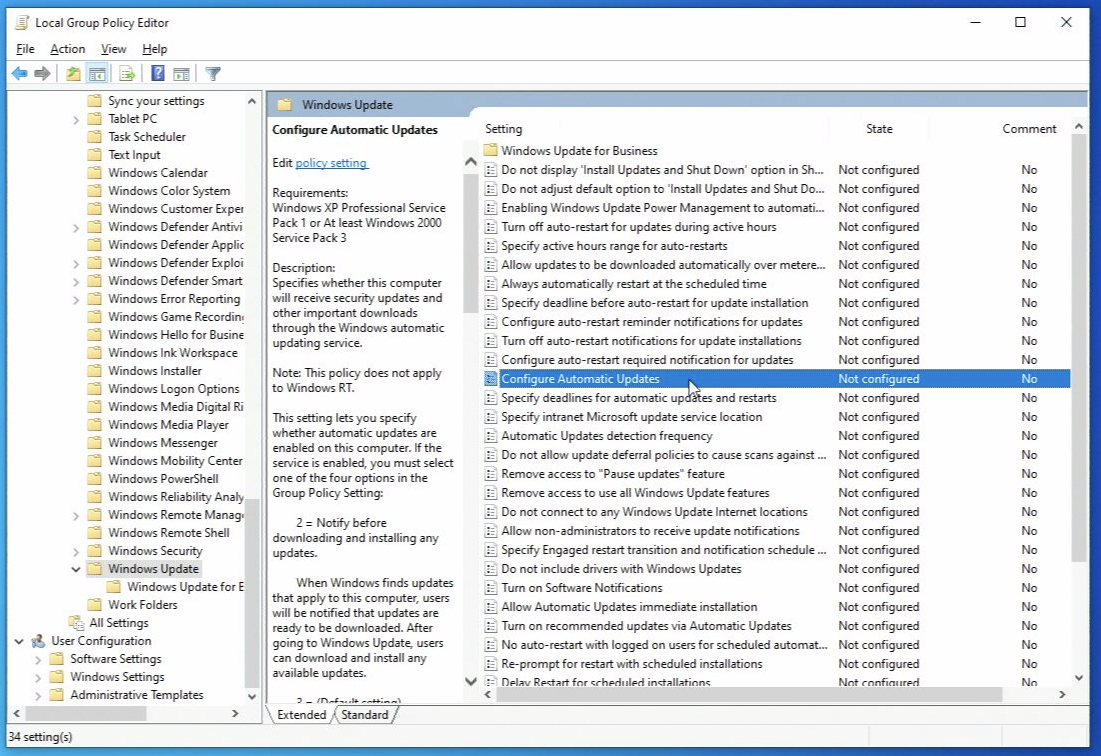Select Windows Installer in tree
Viewport: 1101px width, 756px height.
pos(154,371)
